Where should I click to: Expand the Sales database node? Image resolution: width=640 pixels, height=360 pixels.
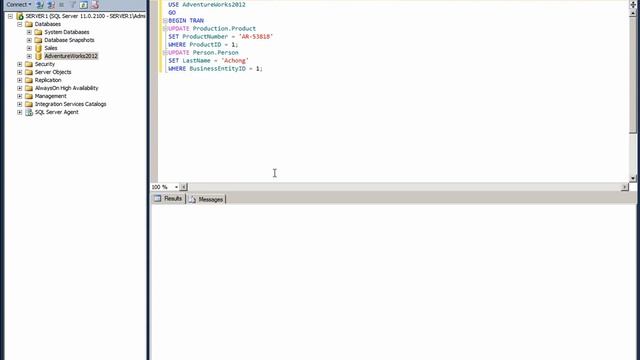[29, 48]
